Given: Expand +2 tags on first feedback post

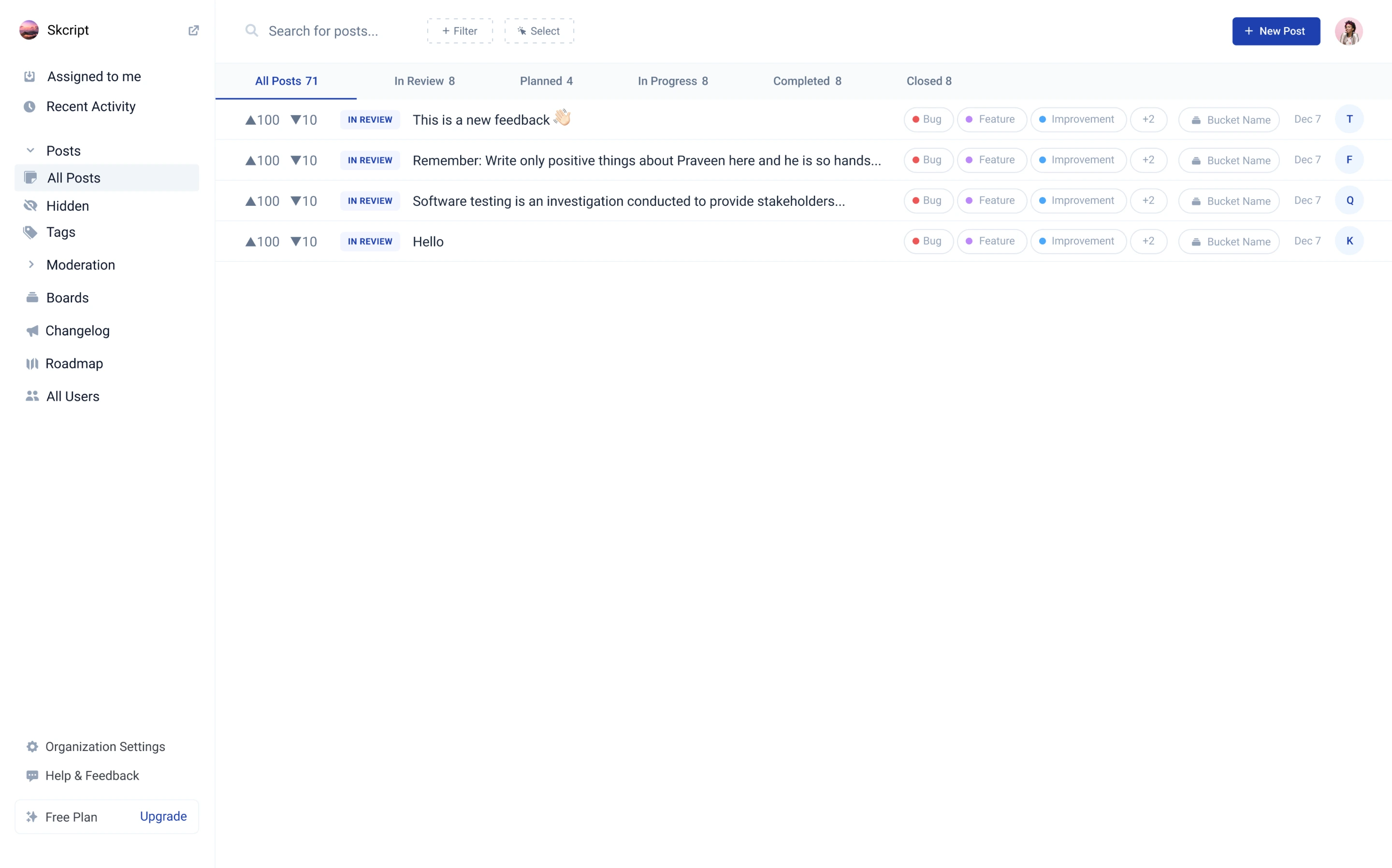Looking at the screenshot, I should (1148, 119).
